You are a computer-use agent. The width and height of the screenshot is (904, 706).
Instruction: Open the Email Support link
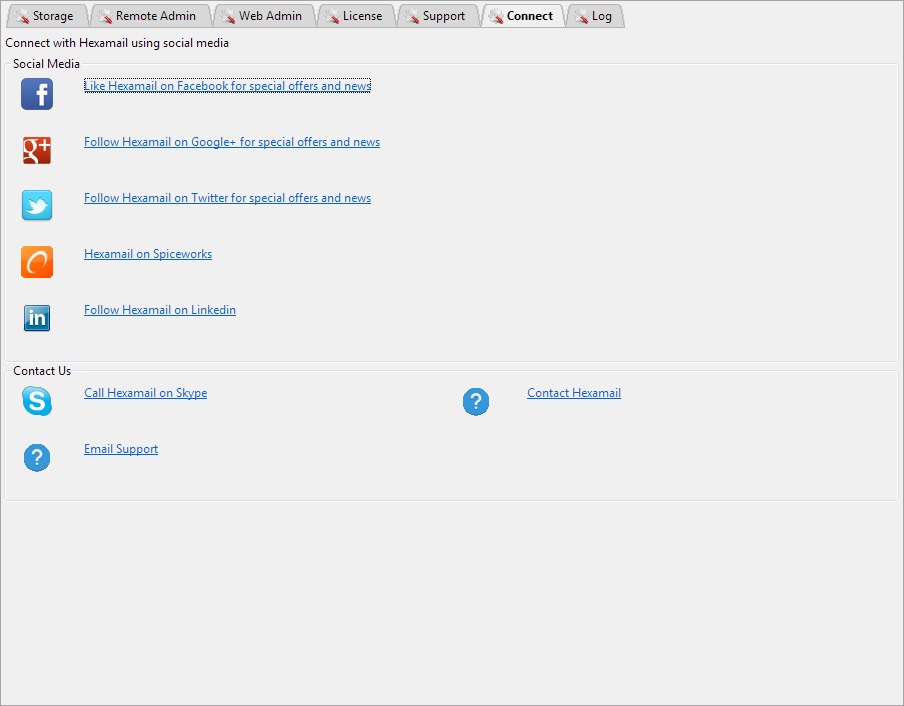point(121,449)
